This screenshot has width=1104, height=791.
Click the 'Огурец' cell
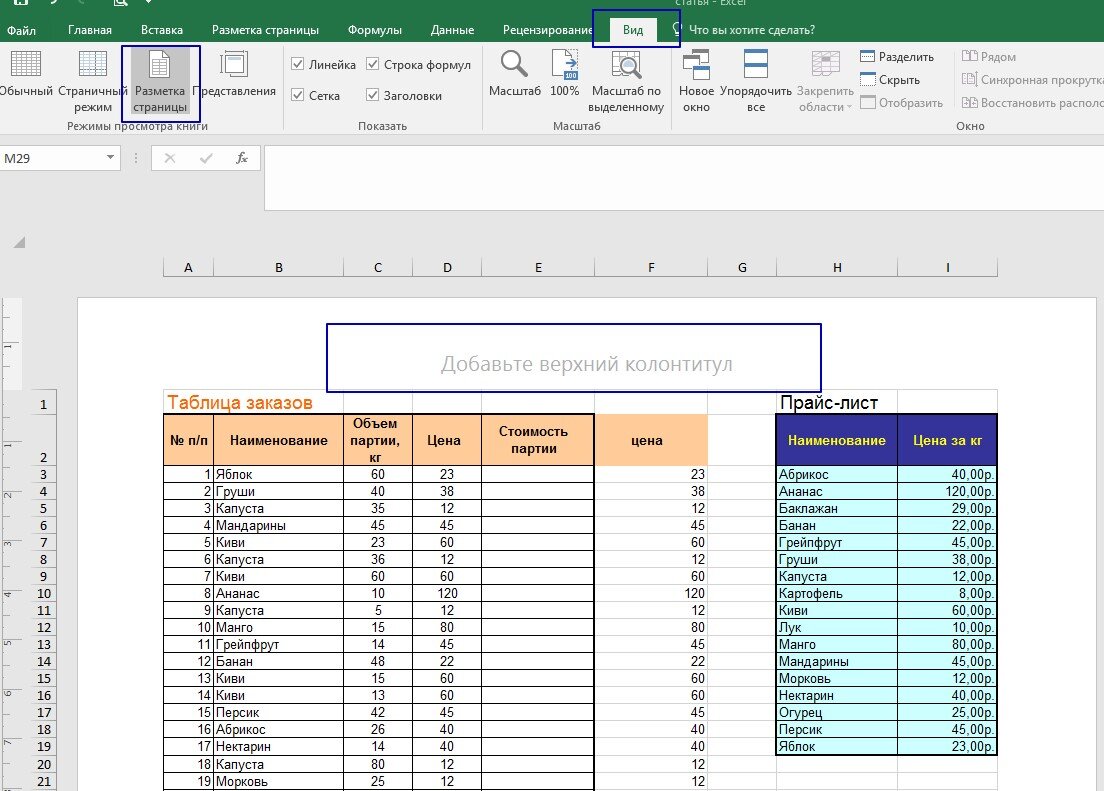point(837,712)
